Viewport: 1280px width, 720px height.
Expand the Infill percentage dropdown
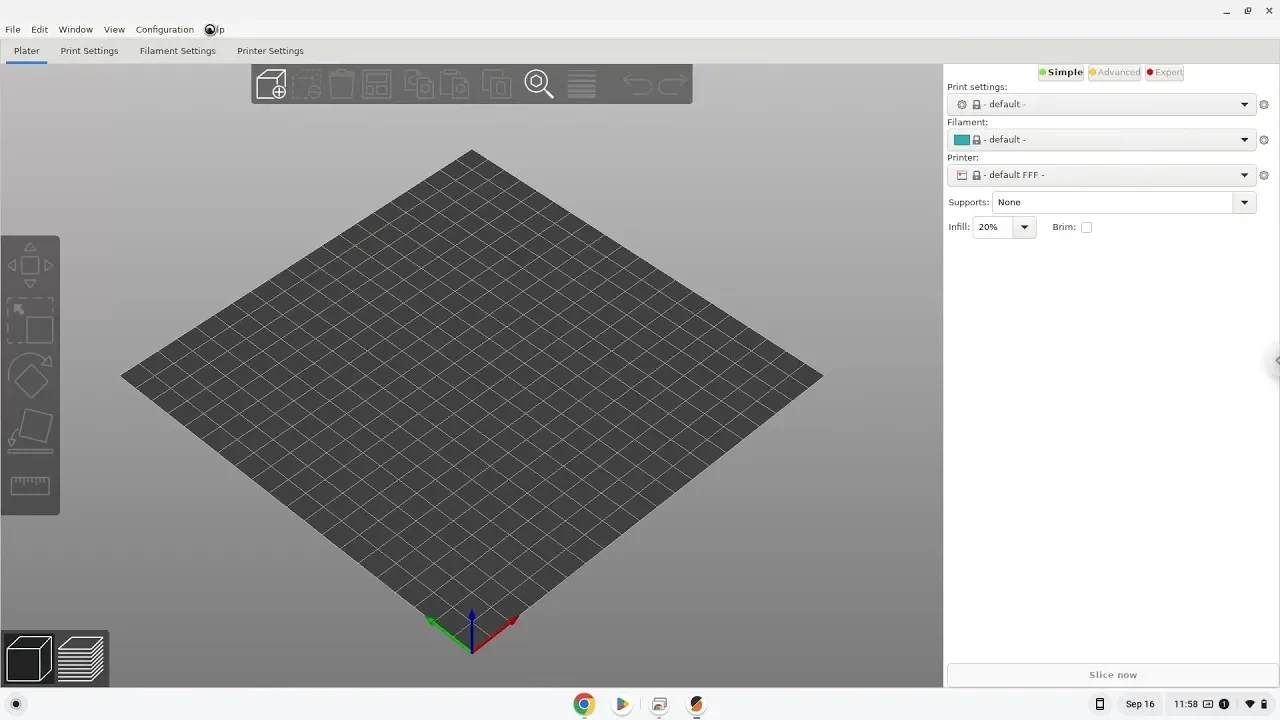(1023, 228)
